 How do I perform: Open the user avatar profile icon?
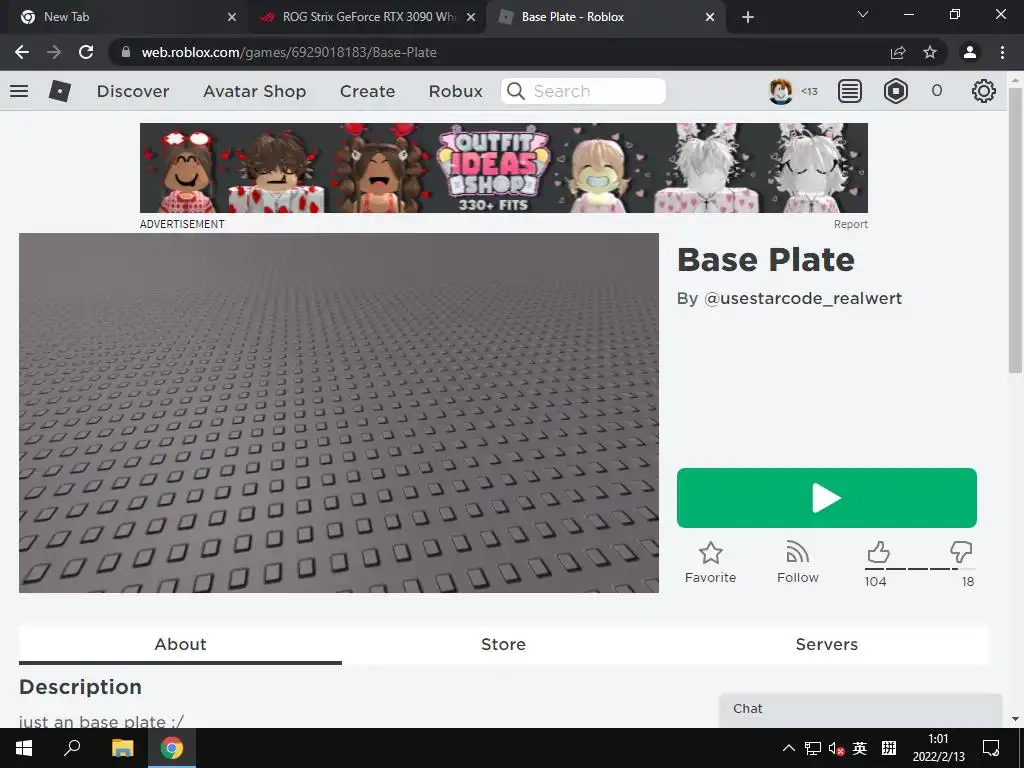pos(780,91)
